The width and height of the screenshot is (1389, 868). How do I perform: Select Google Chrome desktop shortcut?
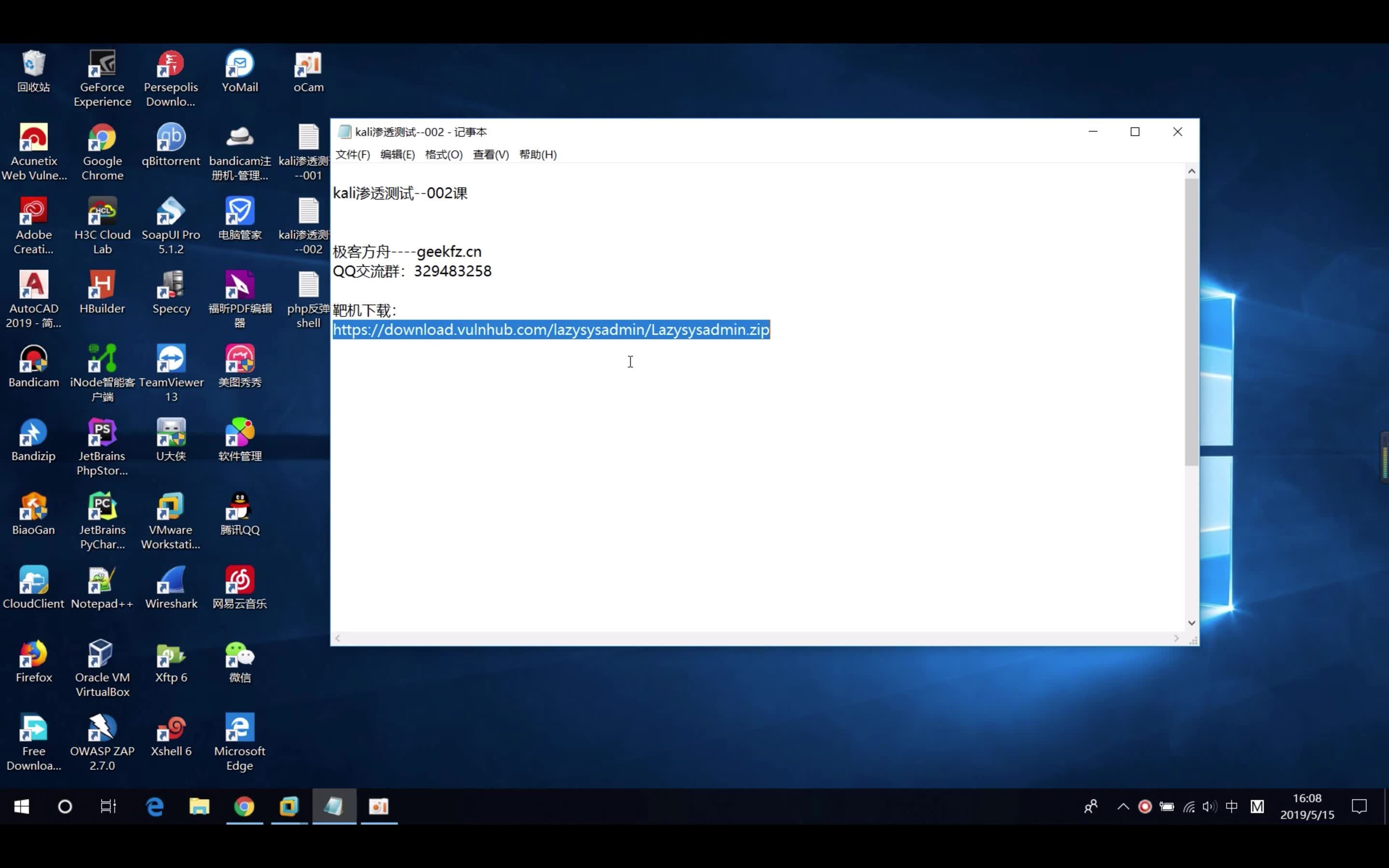102,152
